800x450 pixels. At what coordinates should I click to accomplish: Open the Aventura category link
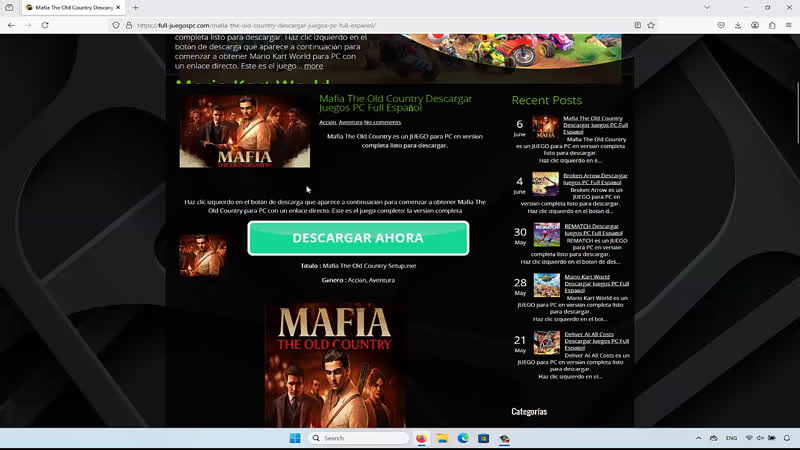pyautogui.click(x=350, y=122)
